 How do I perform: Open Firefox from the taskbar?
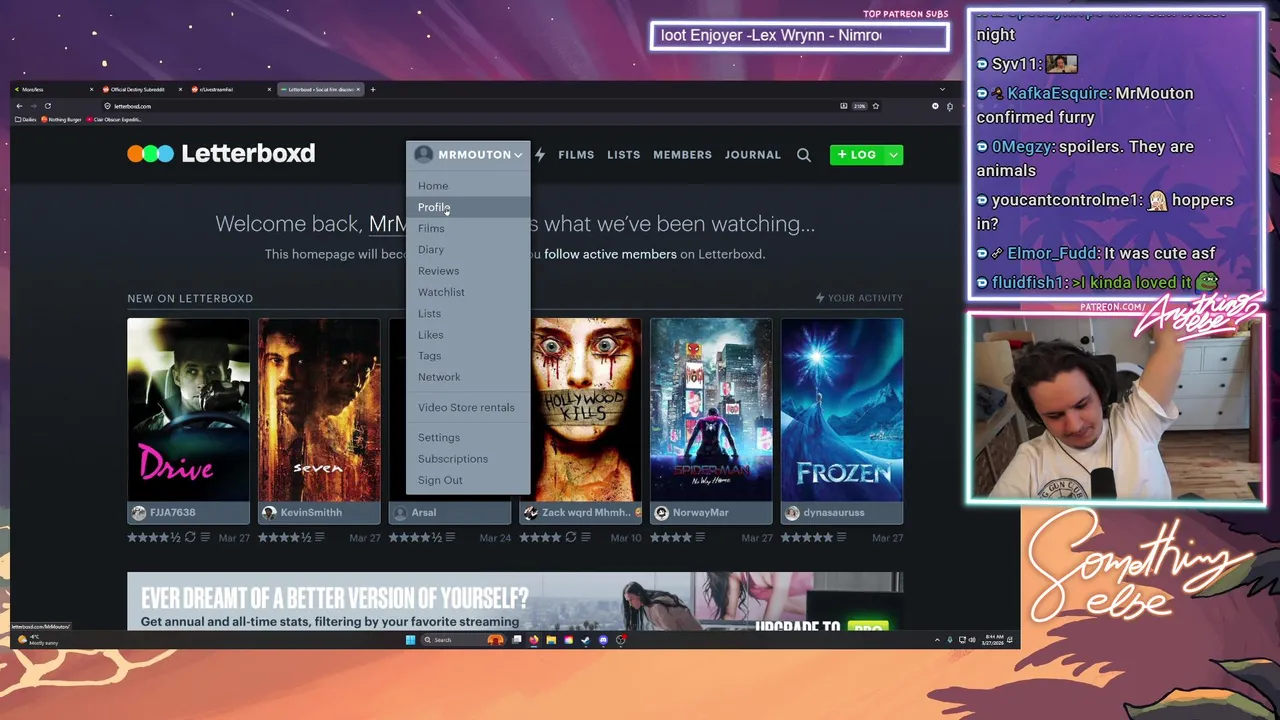pyautogui.click(x=534, y=640)
